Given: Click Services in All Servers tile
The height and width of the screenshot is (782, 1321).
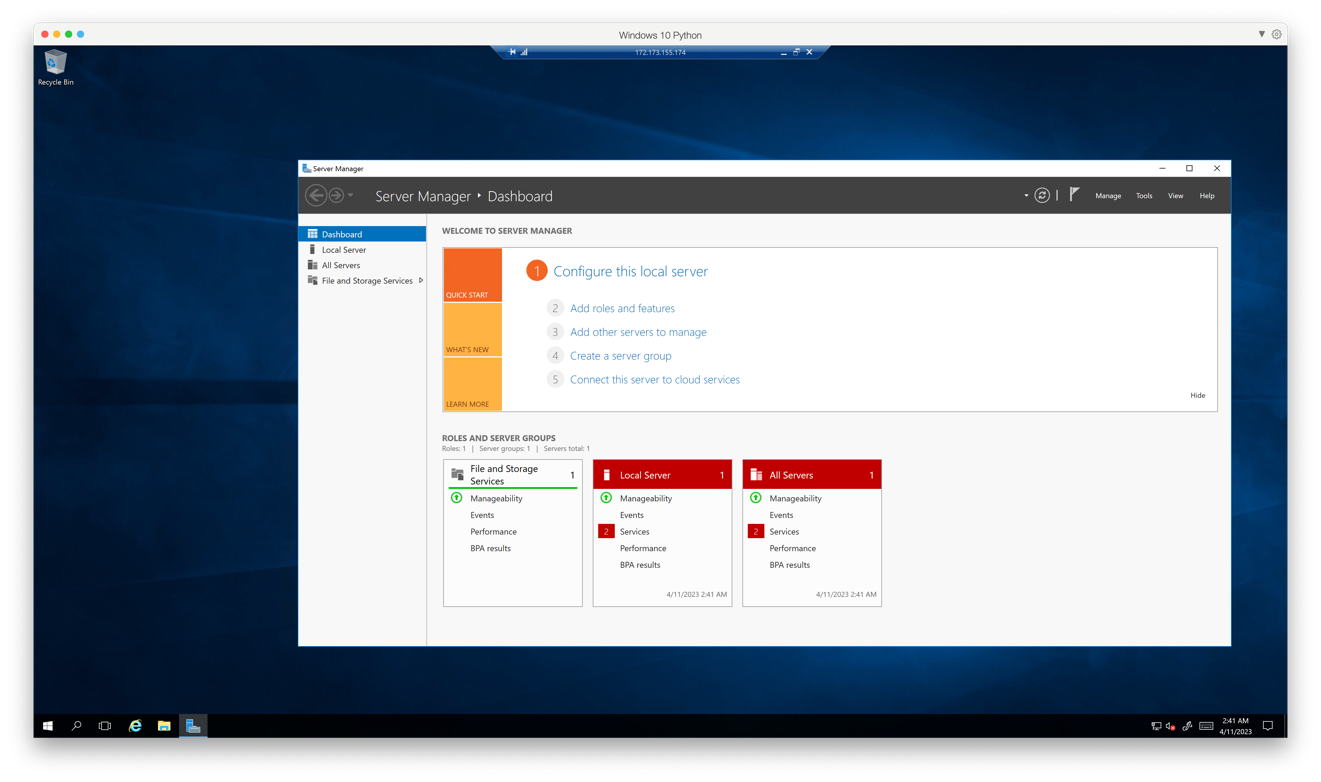Looking at the screenshot, I should (784, 532).
